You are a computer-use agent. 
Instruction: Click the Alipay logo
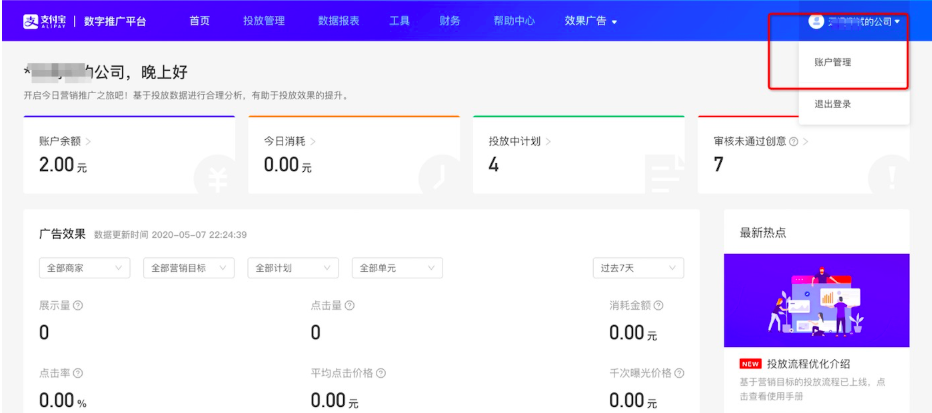point(45,21)
